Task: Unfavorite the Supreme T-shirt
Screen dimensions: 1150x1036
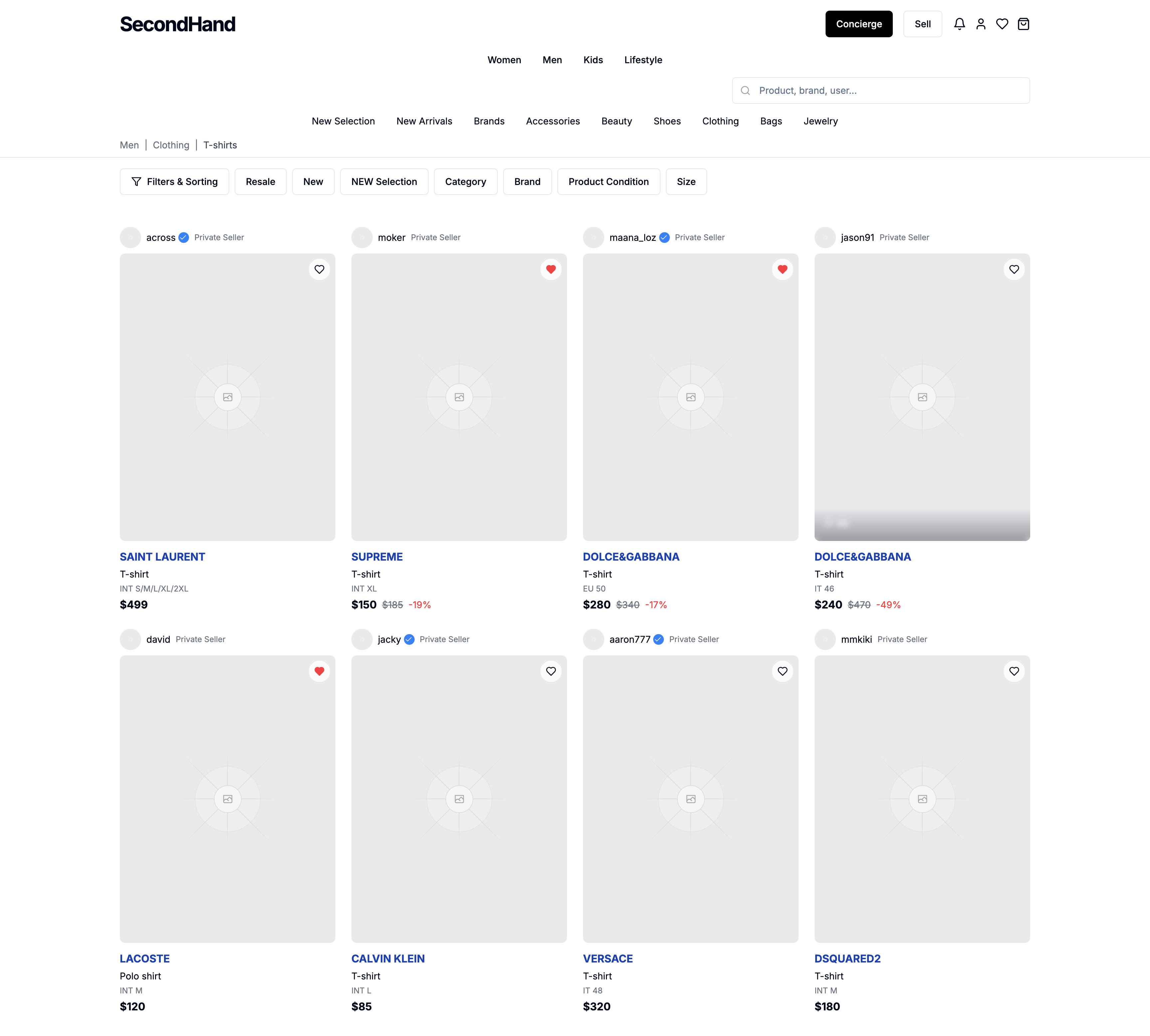Action: click(x=550, y=269)
